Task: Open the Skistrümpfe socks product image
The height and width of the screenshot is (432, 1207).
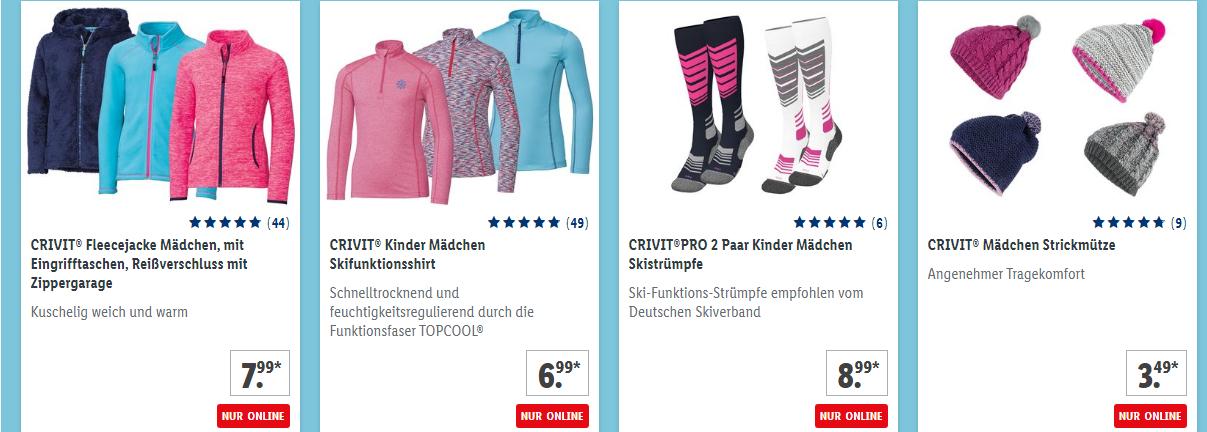Action: click(x=758, y=104)
